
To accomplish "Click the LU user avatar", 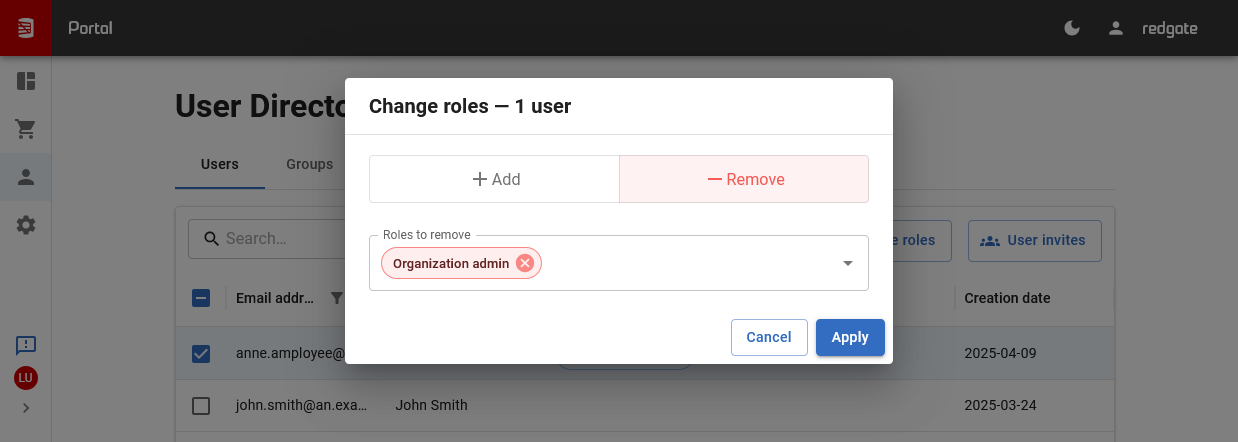I will pos(26,378).
